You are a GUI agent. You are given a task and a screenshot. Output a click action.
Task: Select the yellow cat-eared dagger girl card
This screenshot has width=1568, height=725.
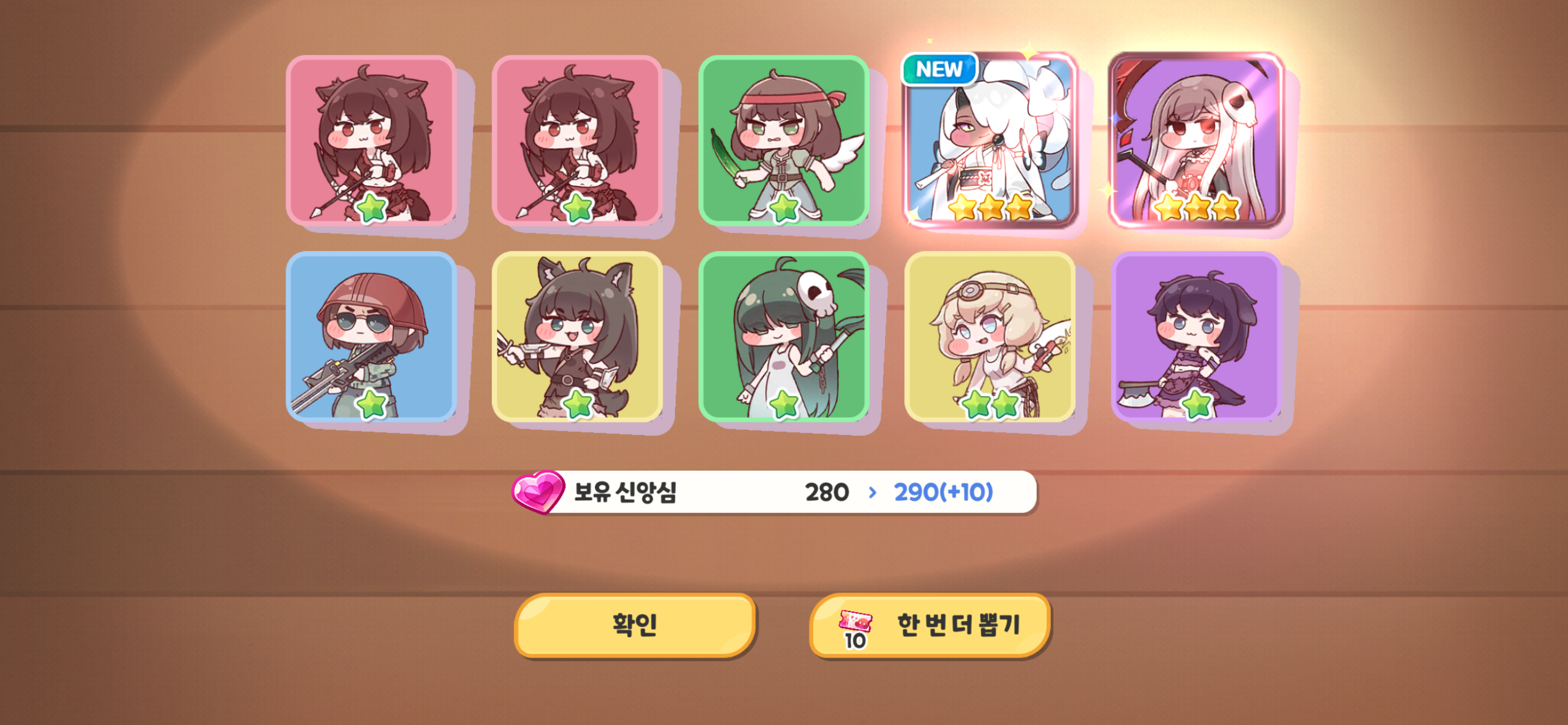[577, 336]
